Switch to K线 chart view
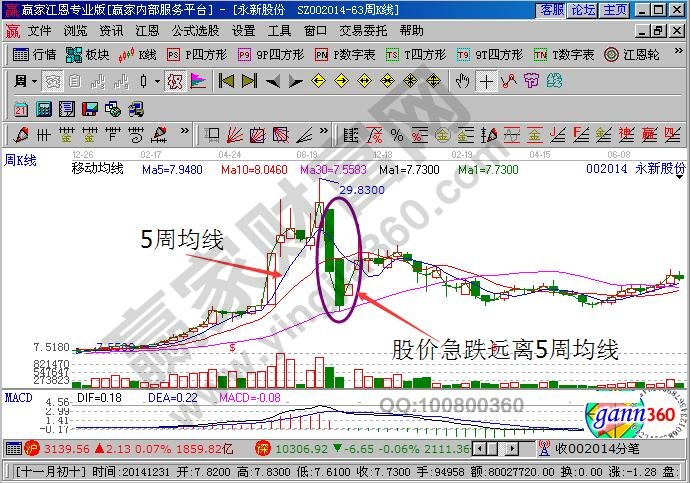 point(137,55)
